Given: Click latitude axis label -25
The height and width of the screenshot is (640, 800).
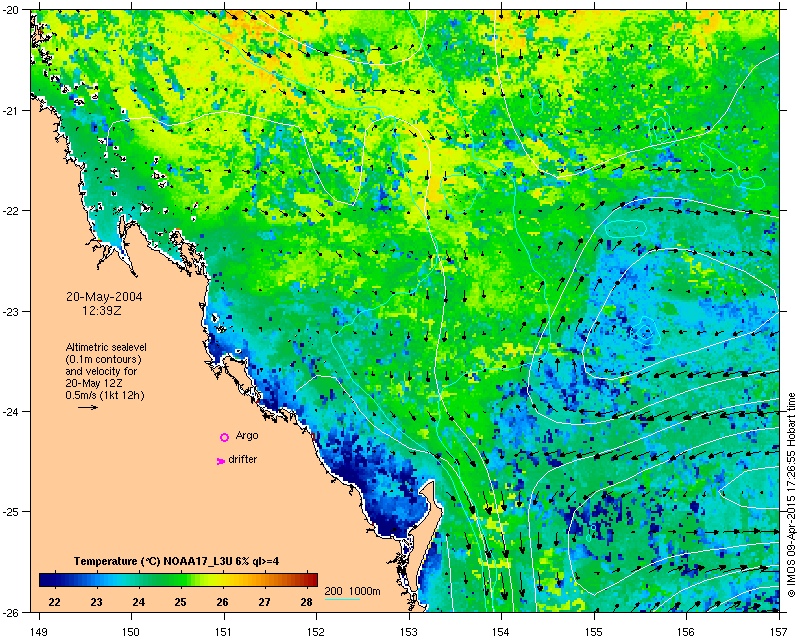Looking at the screenshot, I should click(x=10, y=512).
